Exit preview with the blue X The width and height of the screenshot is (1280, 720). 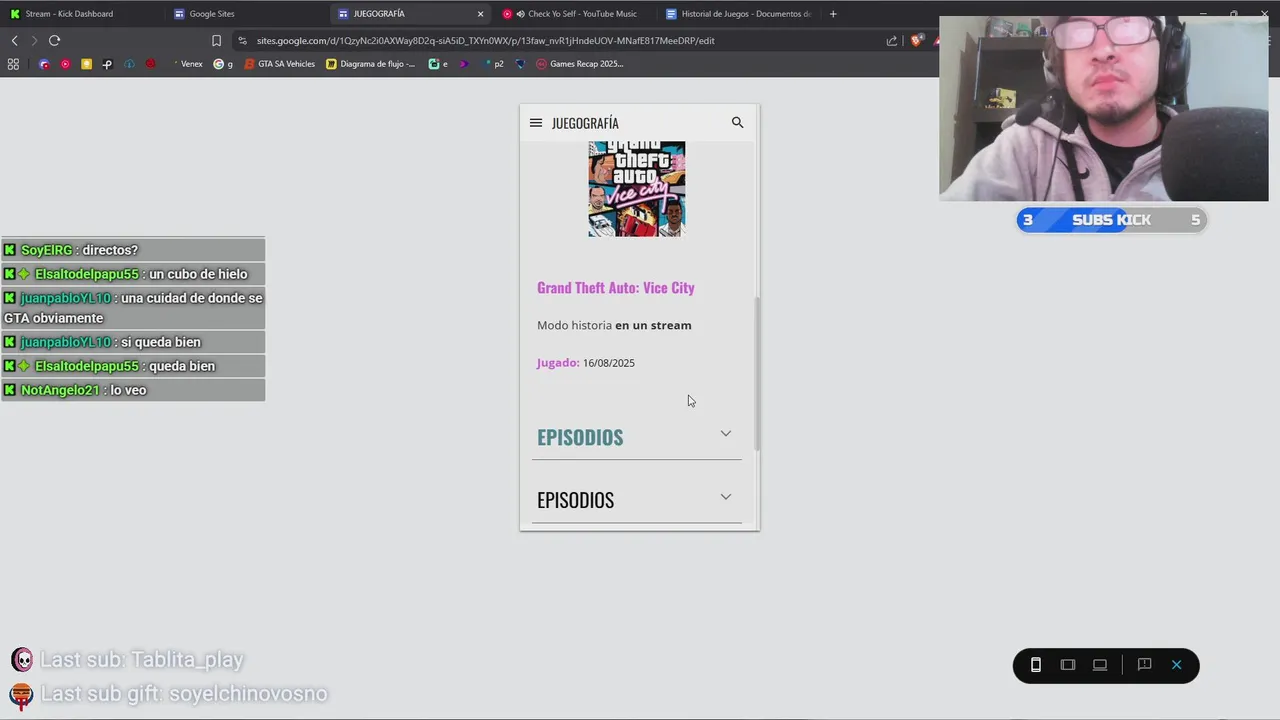(1177, 665)
